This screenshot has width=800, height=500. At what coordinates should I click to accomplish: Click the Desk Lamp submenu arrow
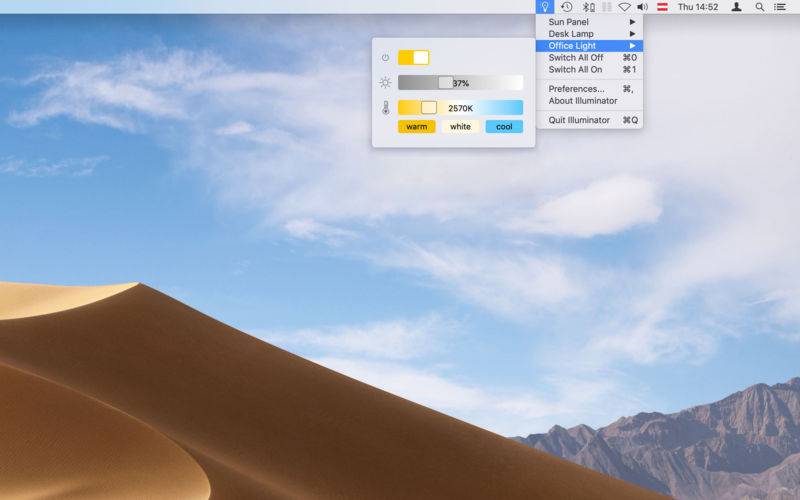632,34
